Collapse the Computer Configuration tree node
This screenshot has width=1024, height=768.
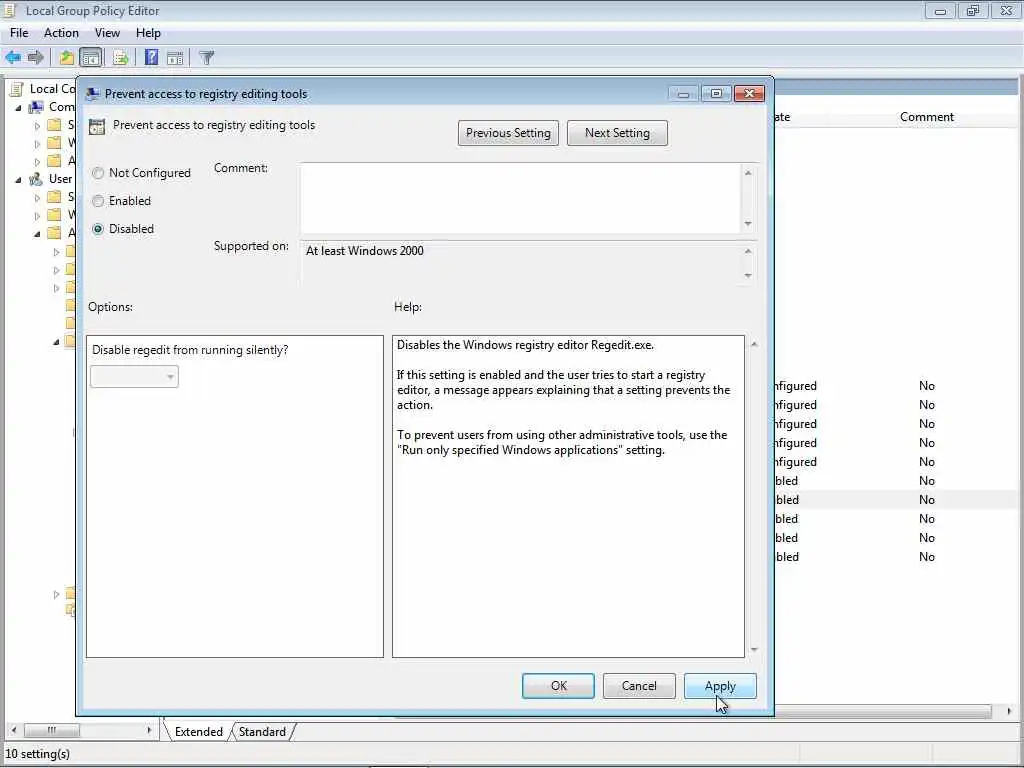point(18,108)
